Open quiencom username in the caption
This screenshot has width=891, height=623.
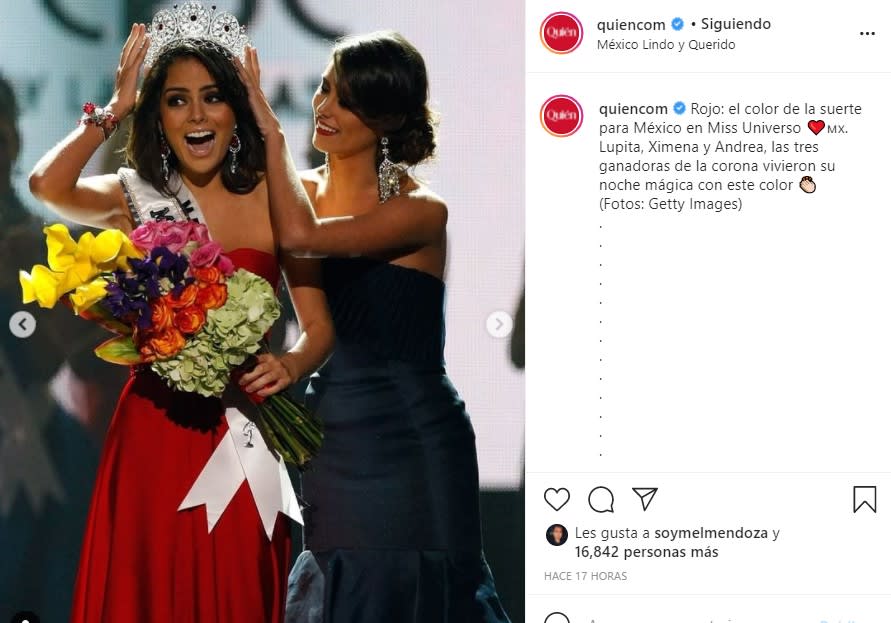634,109
